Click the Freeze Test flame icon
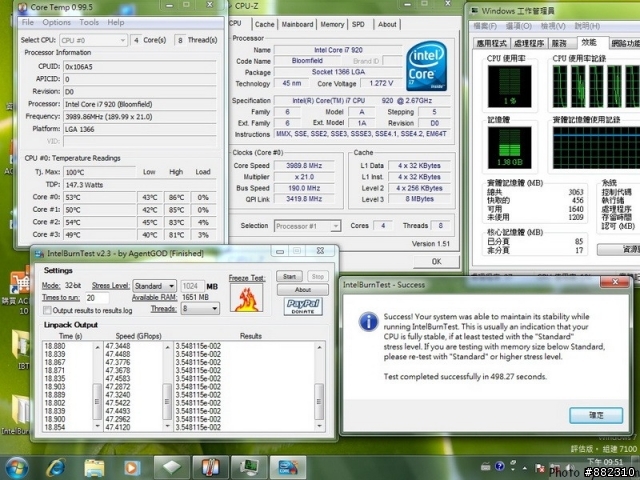 tap(247, 298)
